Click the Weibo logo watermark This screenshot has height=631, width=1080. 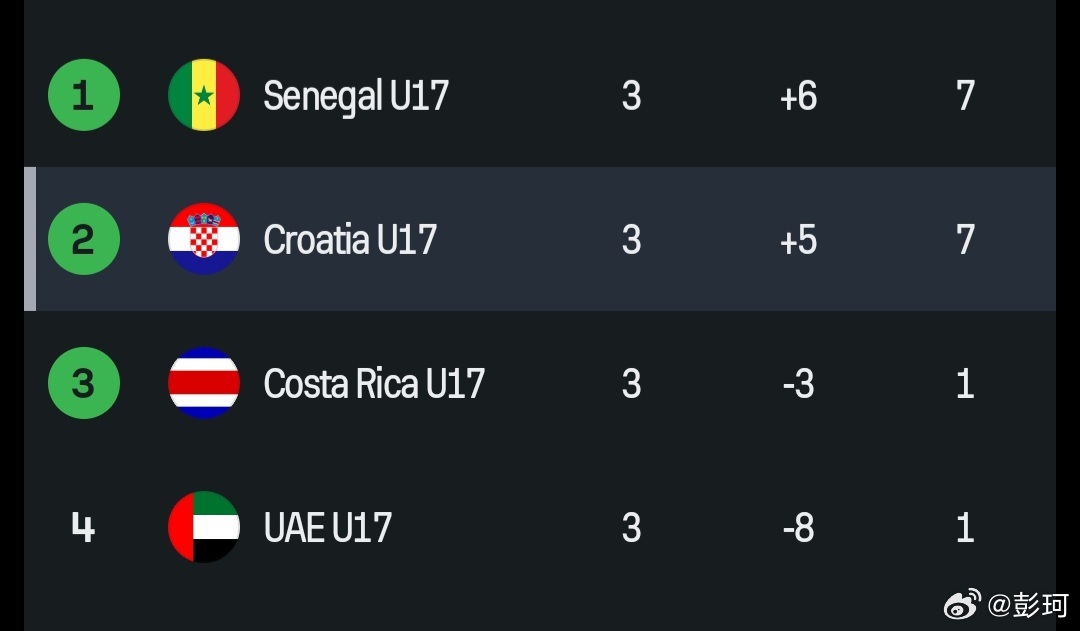pos(963,604)
